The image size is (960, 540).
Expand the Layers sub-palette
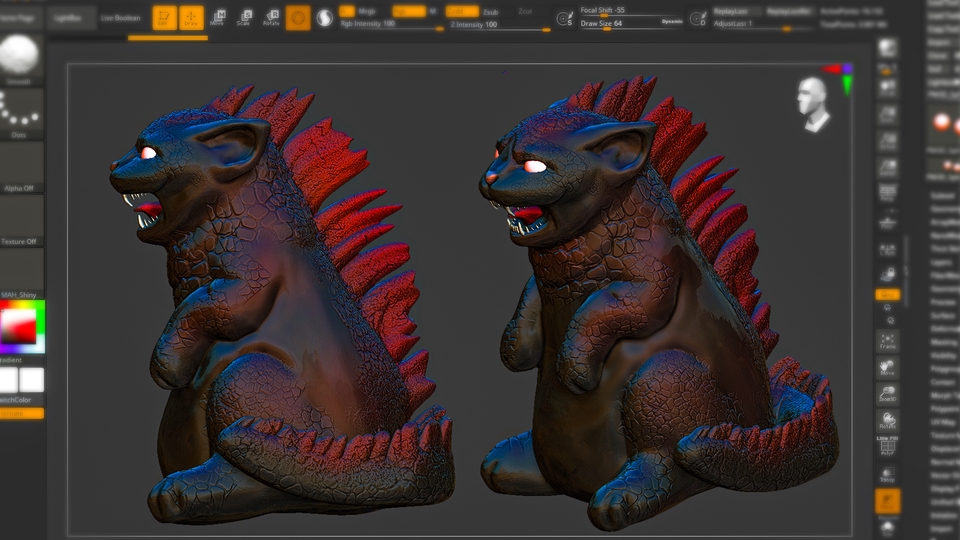942,262
